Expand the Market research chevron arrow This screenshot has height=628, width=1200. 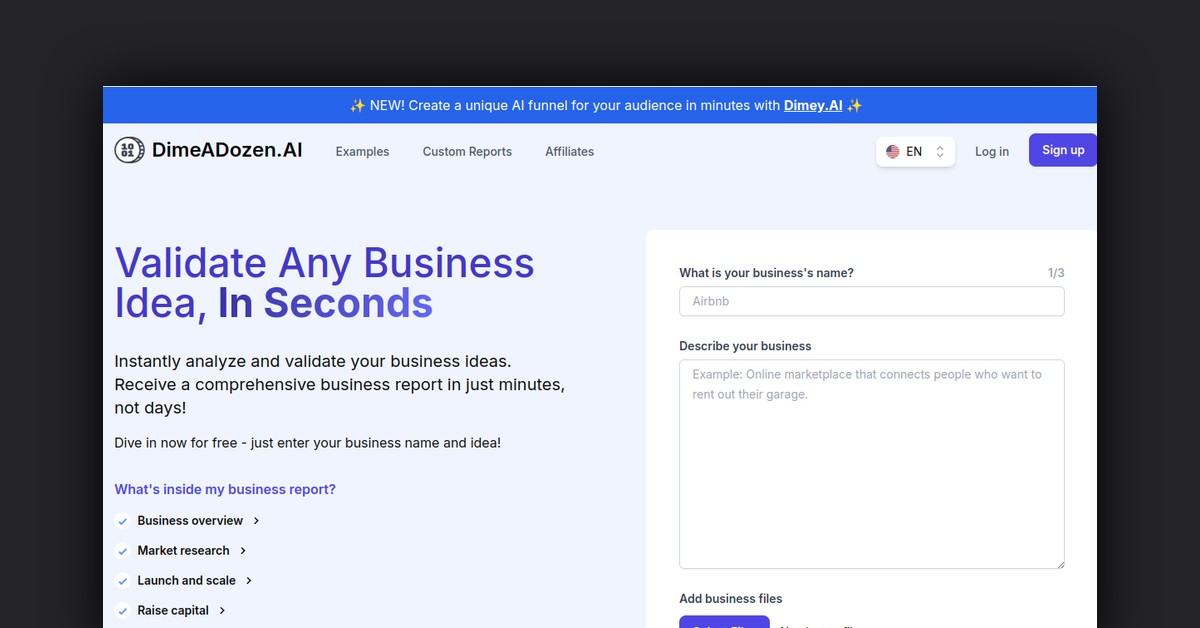click(x=243, y=551)
